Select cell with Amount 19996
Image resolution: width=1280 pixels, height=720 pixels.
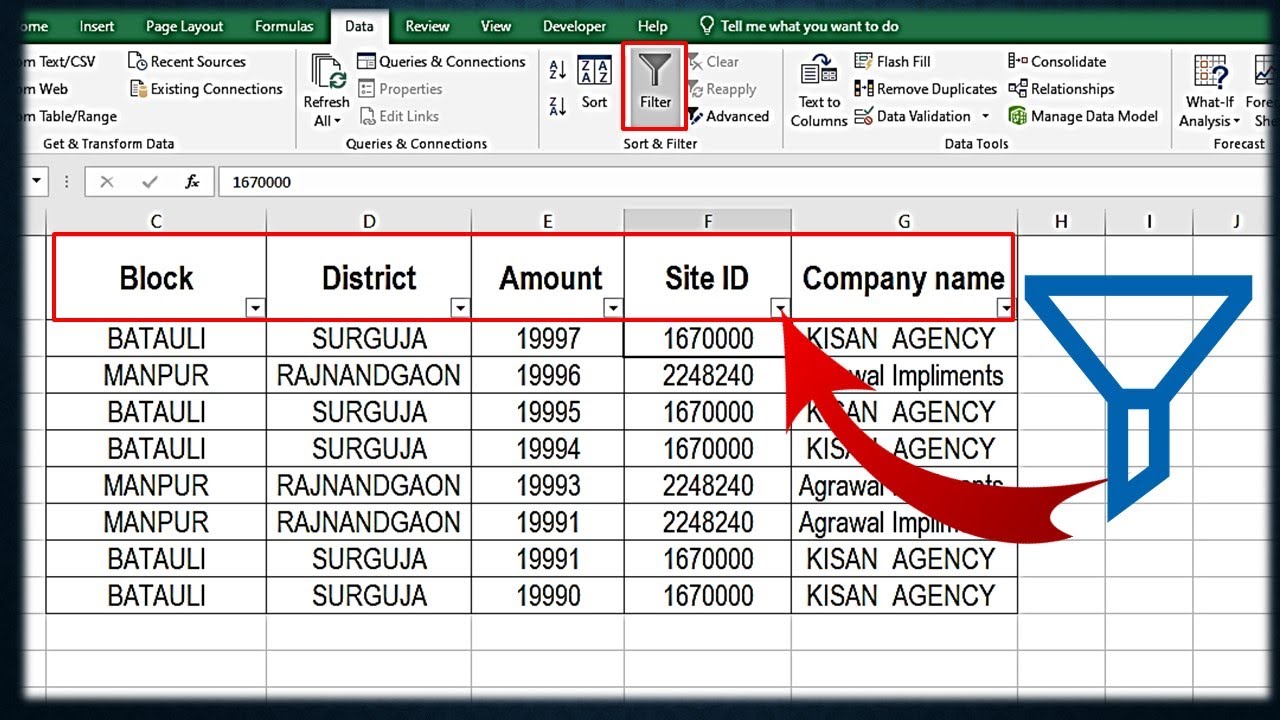pos(548,376)
